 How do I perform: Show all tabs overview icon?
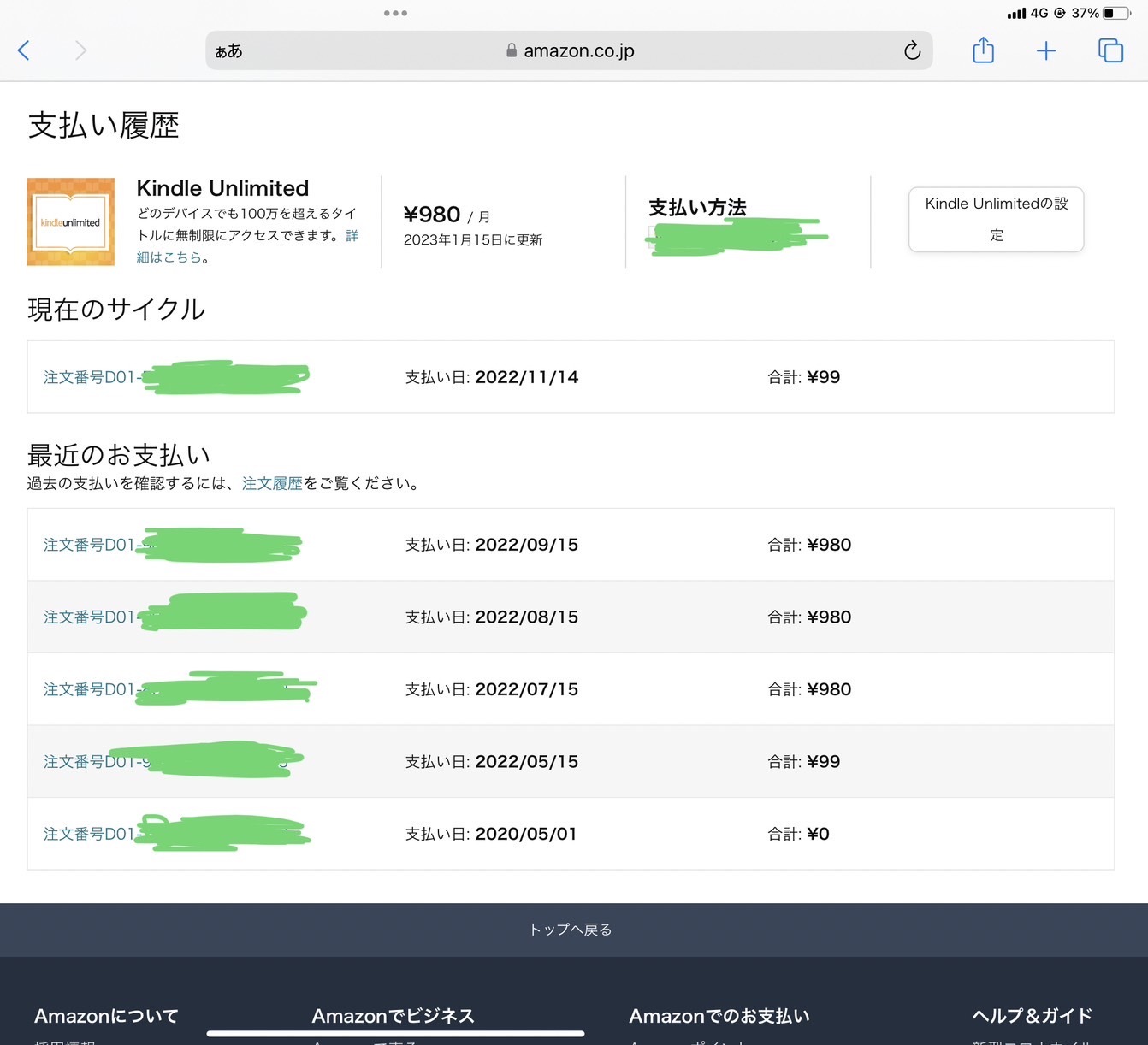tap(1110, 50)
